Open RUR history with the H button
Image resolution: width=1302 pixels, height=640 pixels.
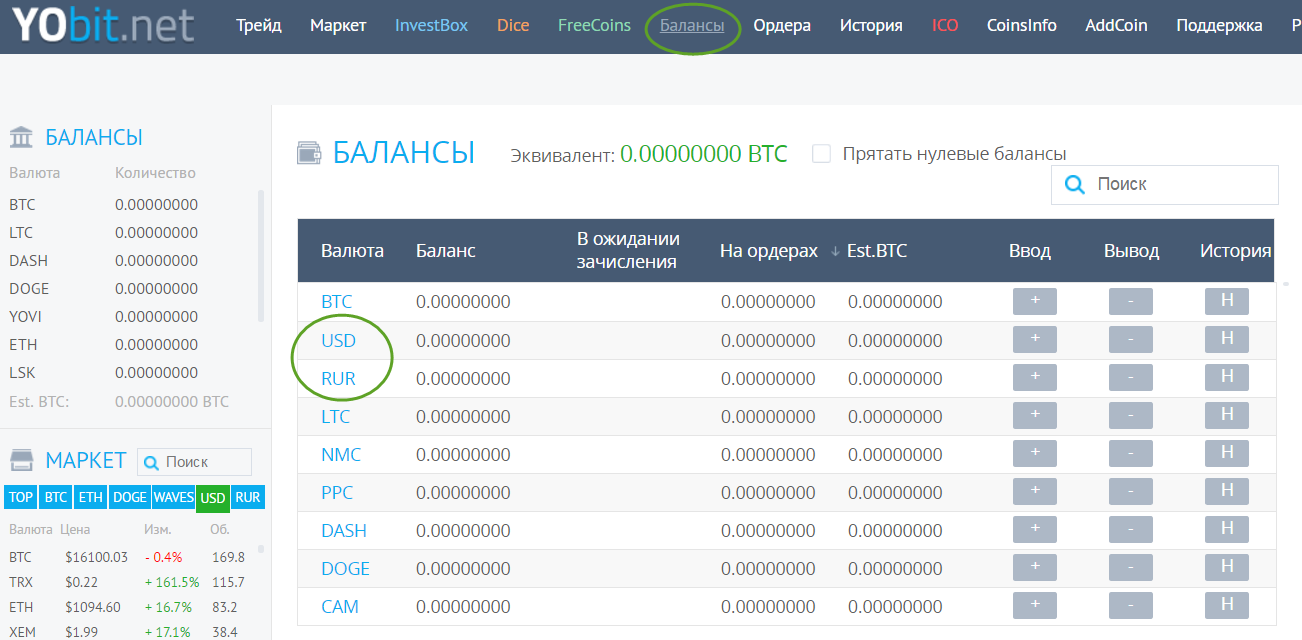(x=1227, y=377)
